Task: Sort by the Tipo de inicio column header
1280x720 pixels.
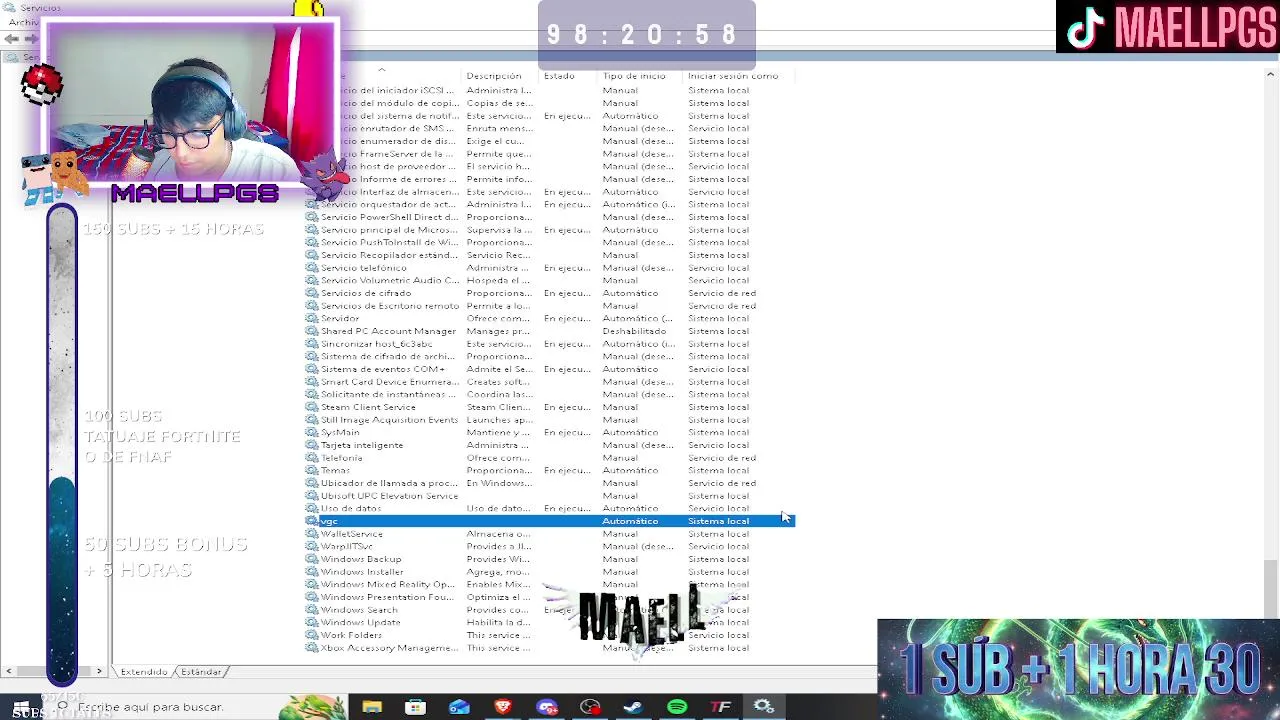Action: tap(640, 76)
